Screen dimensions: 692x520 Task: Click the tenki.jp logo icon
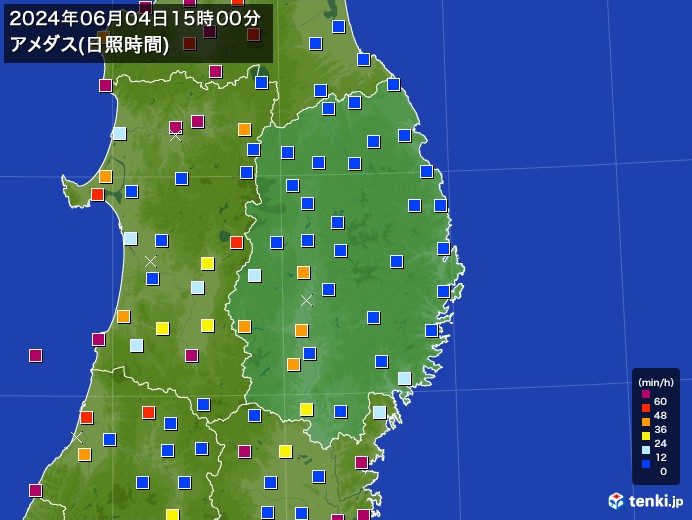click(x=616, y=501)
